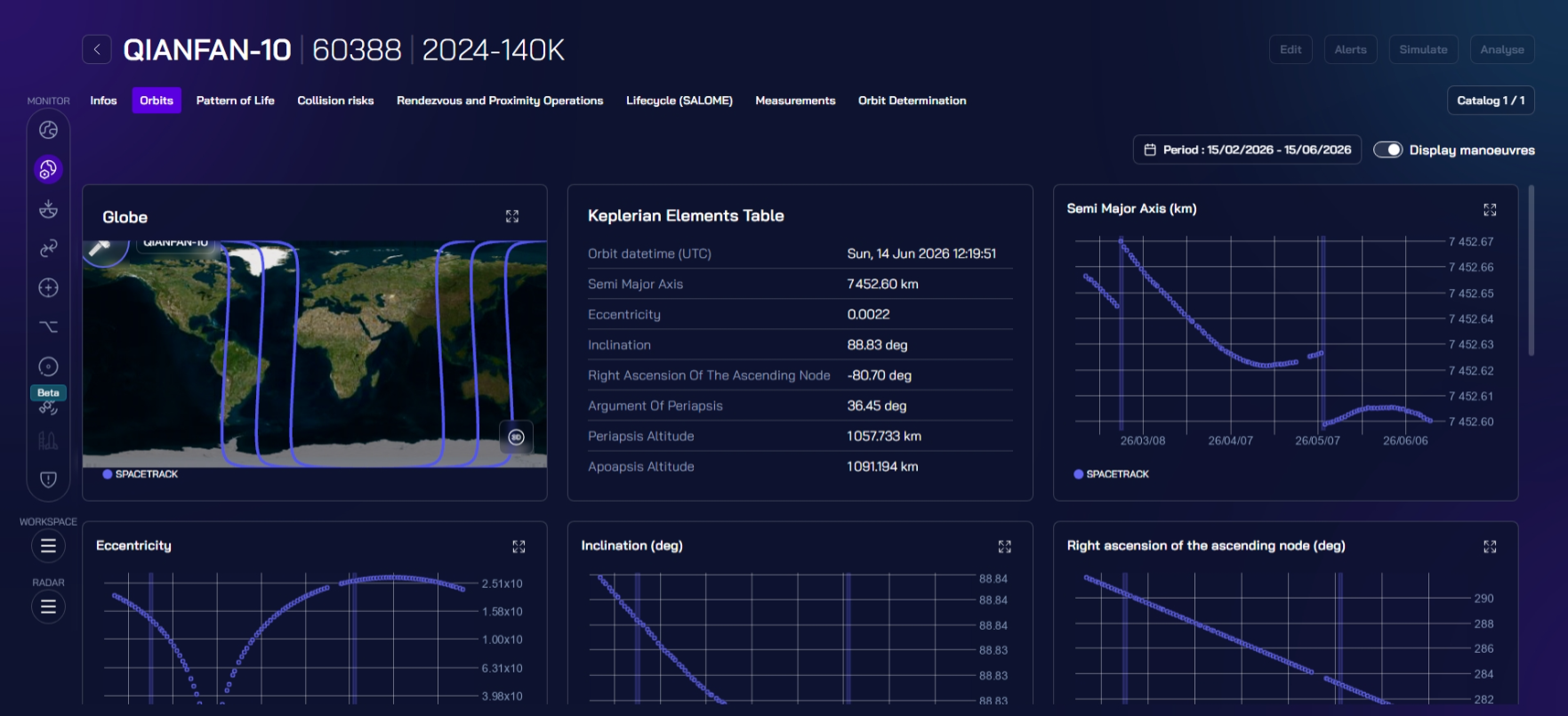
Task: Click the Beta badge in sidebar
Action: pos(48,392)
